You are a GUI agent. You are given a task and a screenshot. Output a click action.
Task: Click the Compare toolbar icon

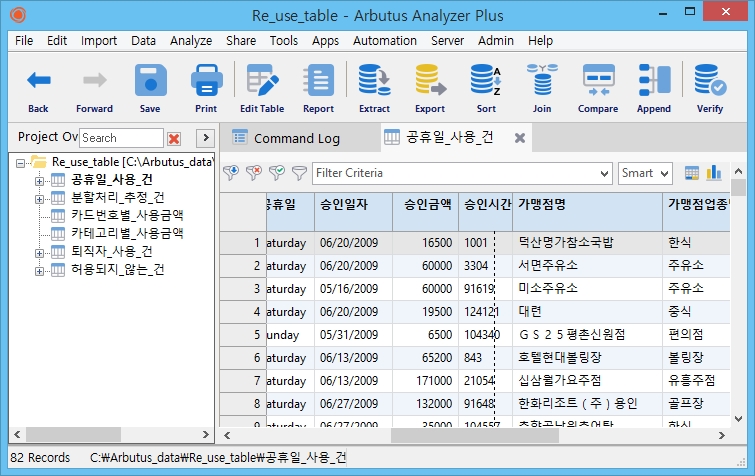(598, 80)
